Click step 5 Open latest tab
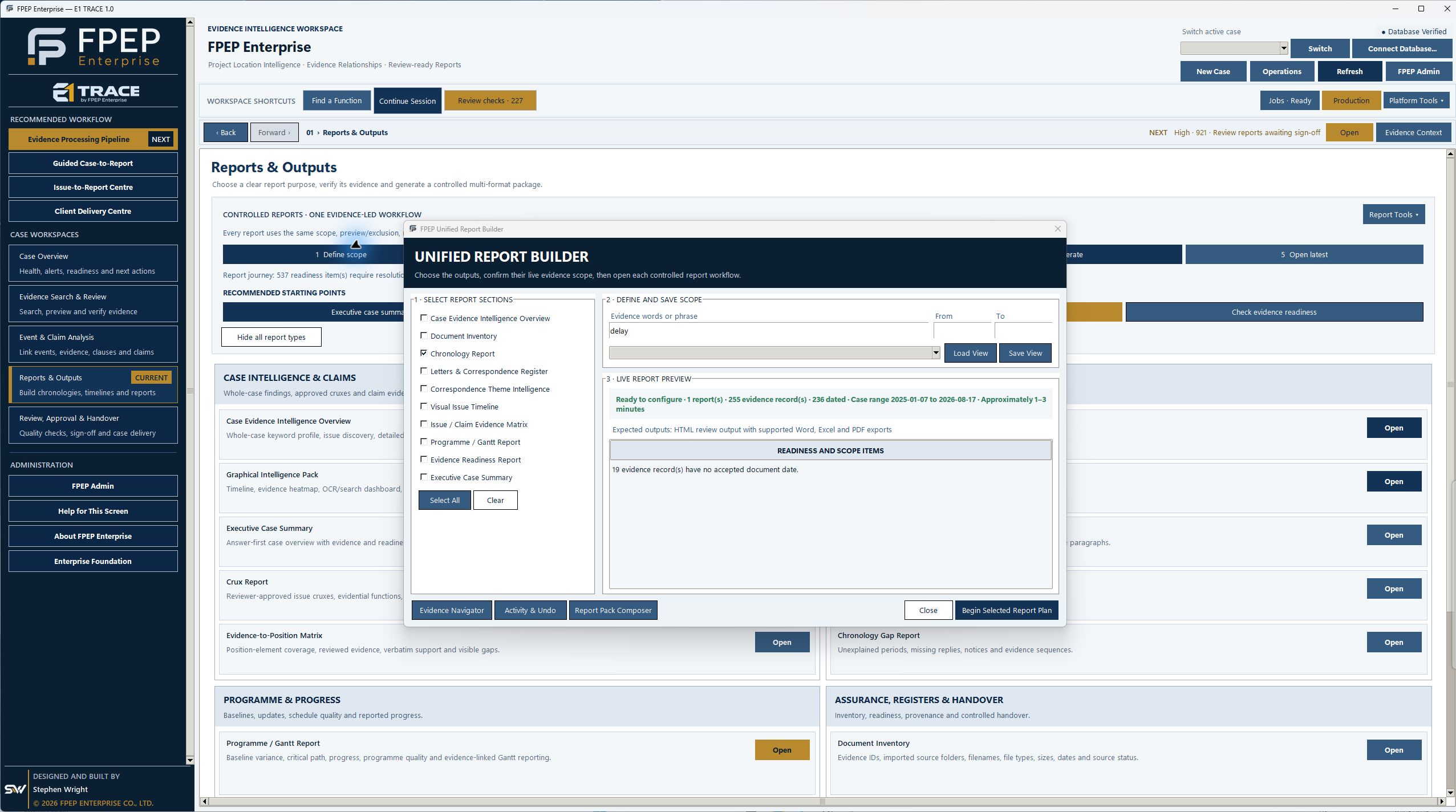 point(1304,255)
